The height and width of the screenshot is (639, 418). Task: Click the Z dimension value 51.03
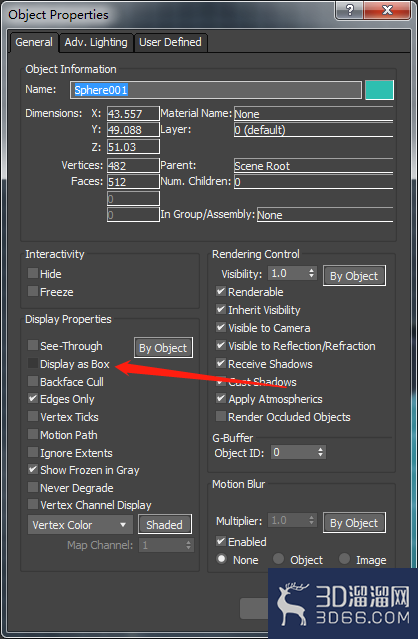133,147
